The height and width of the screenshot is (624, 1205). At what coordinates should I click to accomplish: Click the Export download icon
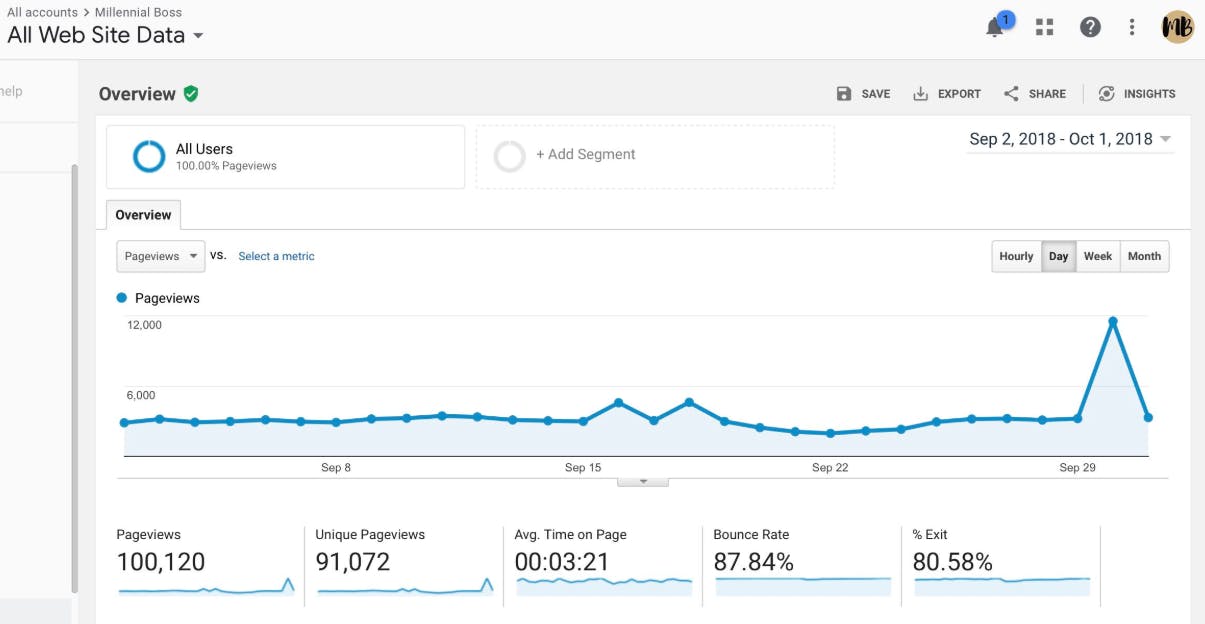tap(921, 94)
